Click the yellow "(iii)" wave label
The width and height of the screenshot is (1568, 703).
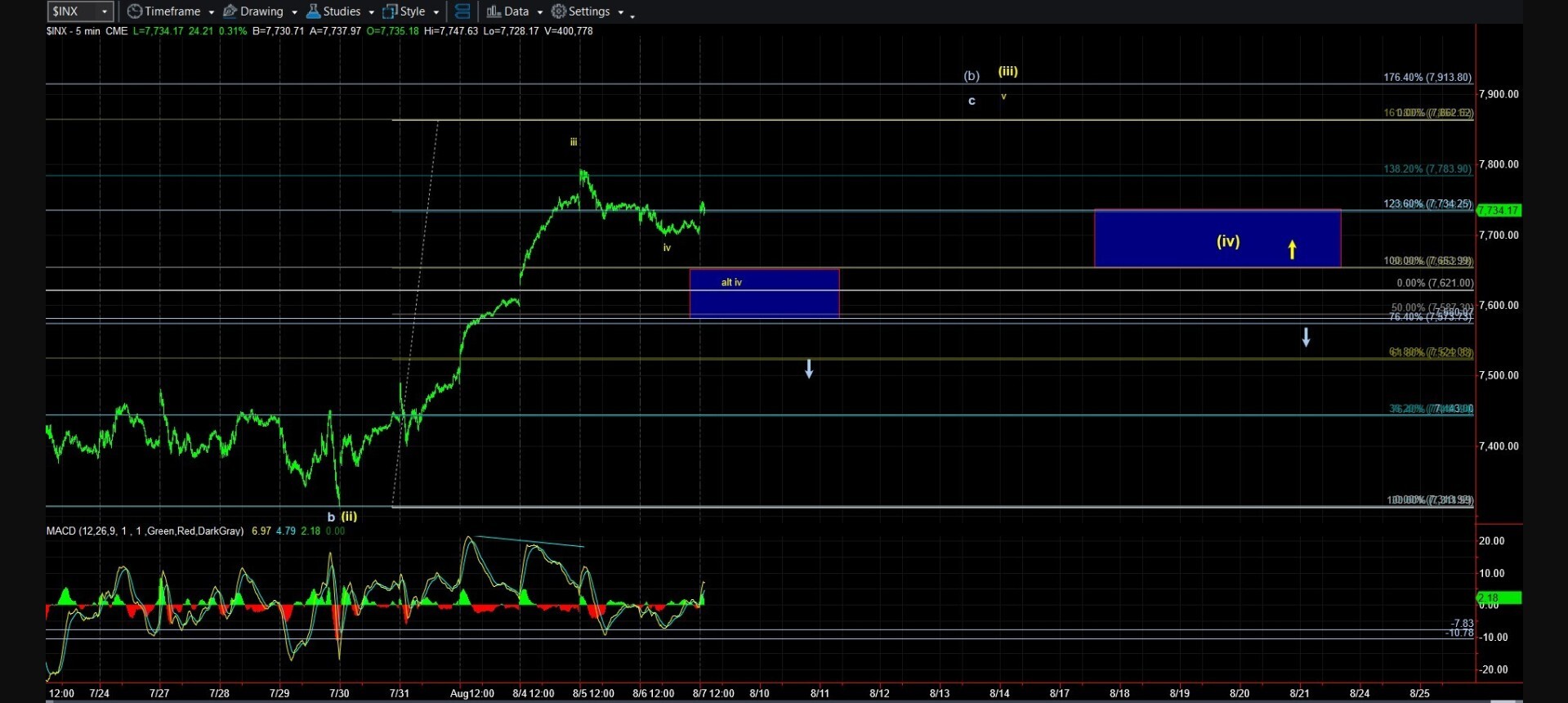pyautogui.click(x=1007, y=71)
